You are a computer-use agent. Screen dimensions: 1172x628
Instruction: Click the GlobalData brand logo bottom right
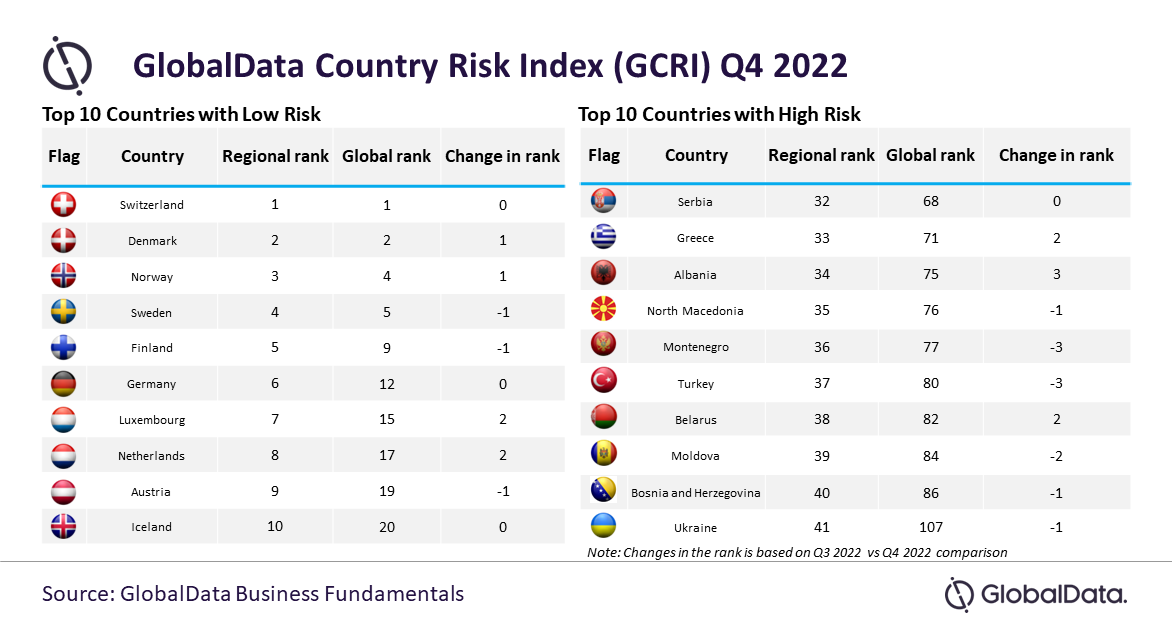(x=1036, y=594)
